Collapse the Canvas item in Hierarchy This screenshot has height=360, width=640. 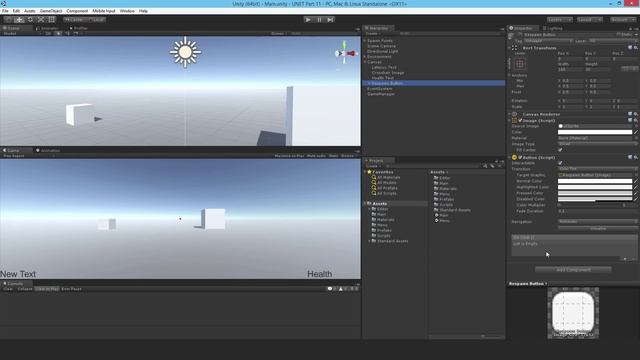coord(365,62)
